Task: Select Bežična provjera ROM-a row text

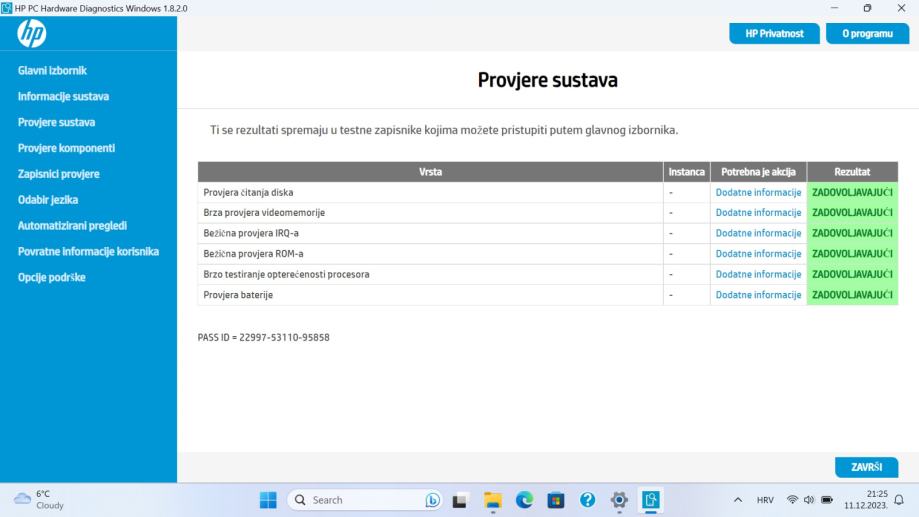Action: click(253, 253)
